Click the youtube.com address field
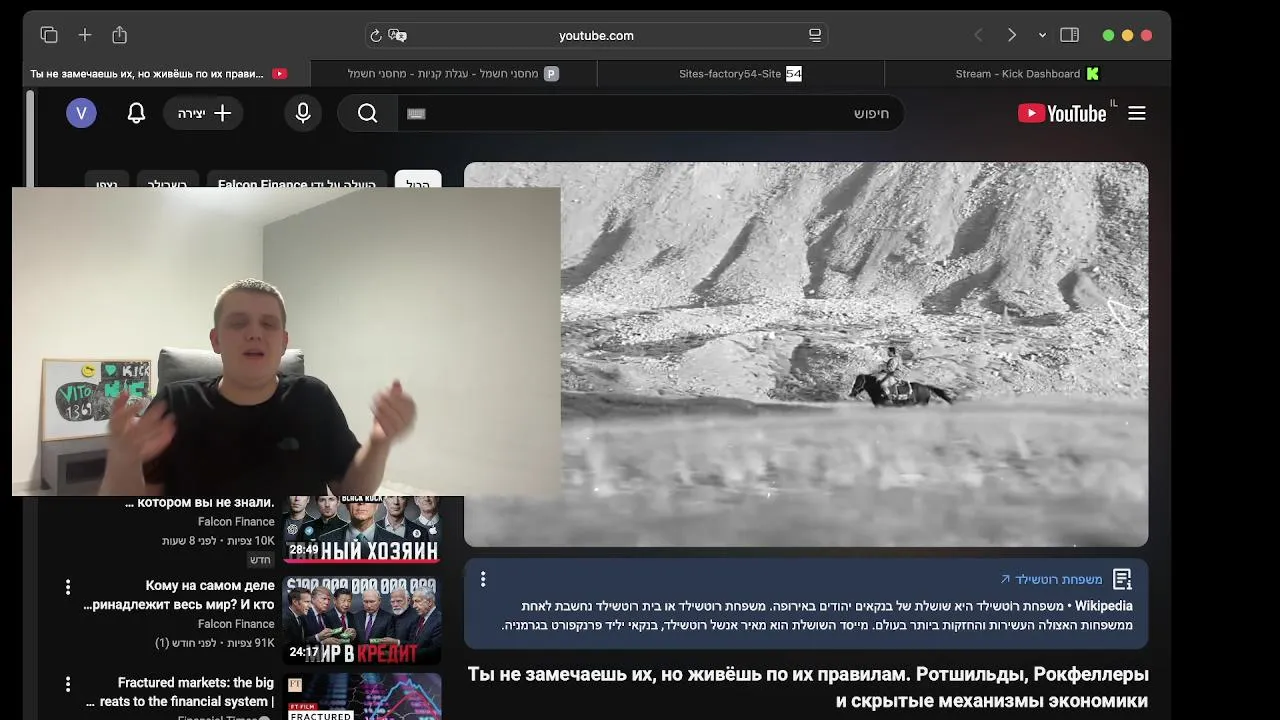This screenshot has width=1280, height=720. 596,35
